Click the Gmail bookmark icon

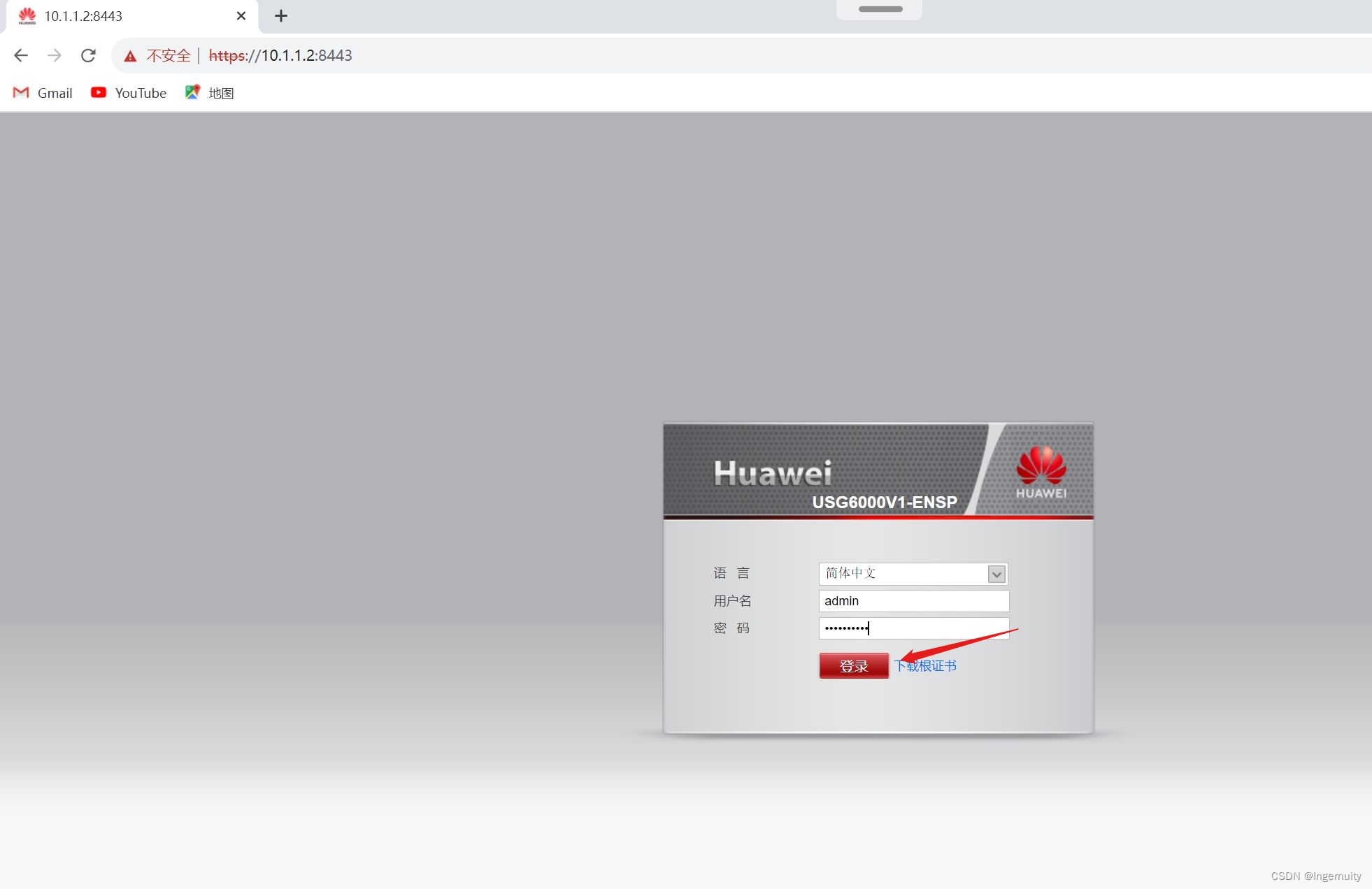[x=20, y=93]
